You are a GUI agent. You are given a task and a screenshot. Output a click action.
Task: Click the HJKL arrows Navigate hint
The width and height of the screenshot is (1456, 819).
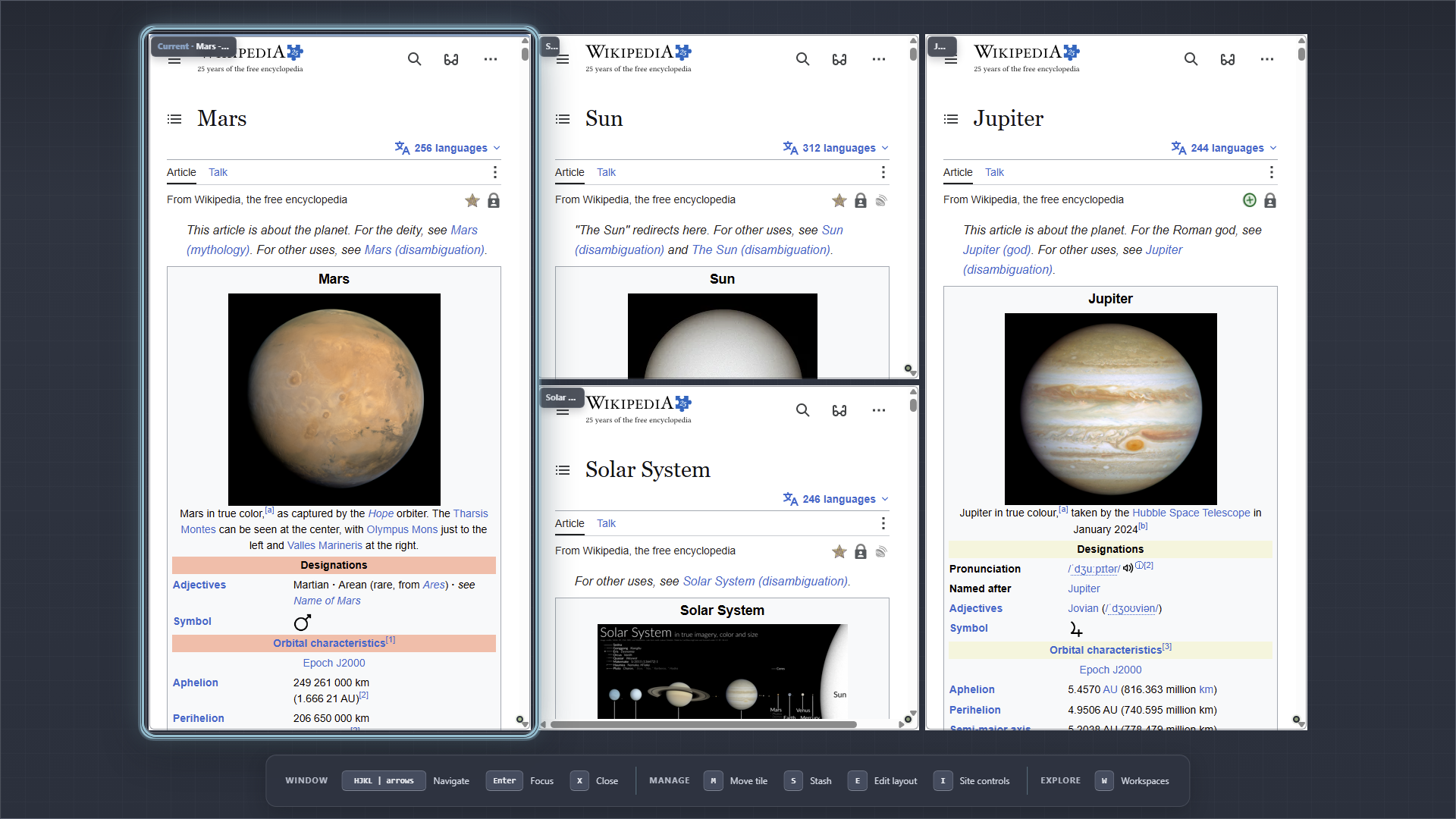tap(406, 780)
